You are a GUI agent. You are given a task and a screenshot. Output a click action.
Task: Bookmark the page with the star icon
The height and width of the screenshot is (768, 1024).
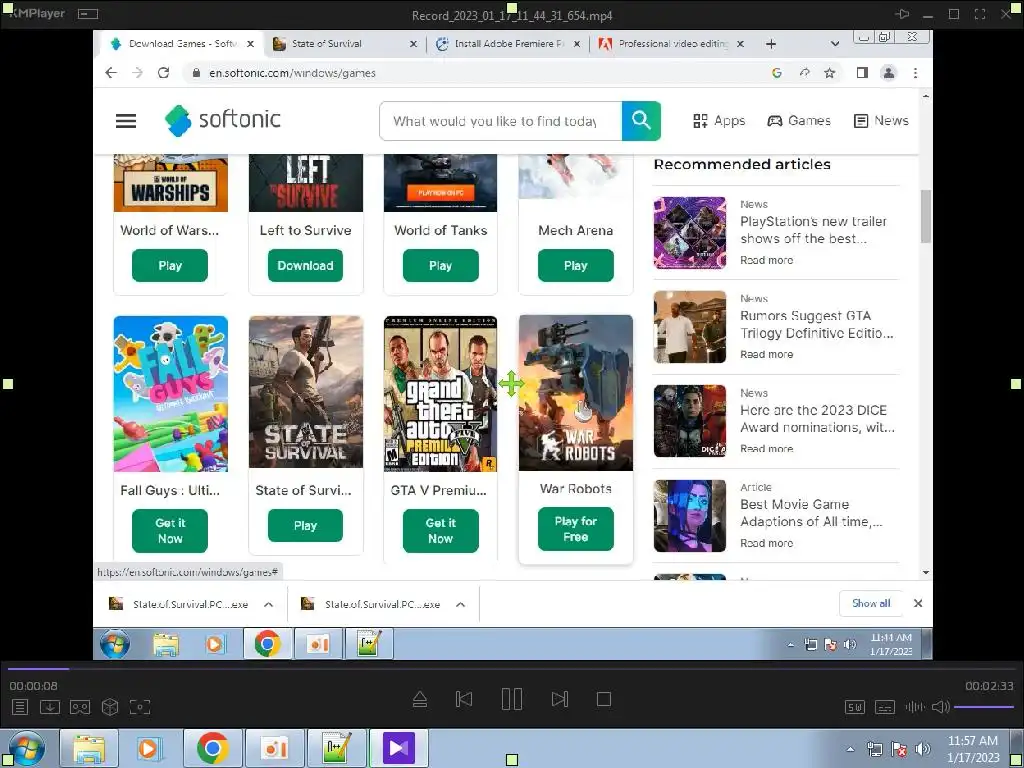(x=829, y=73)
